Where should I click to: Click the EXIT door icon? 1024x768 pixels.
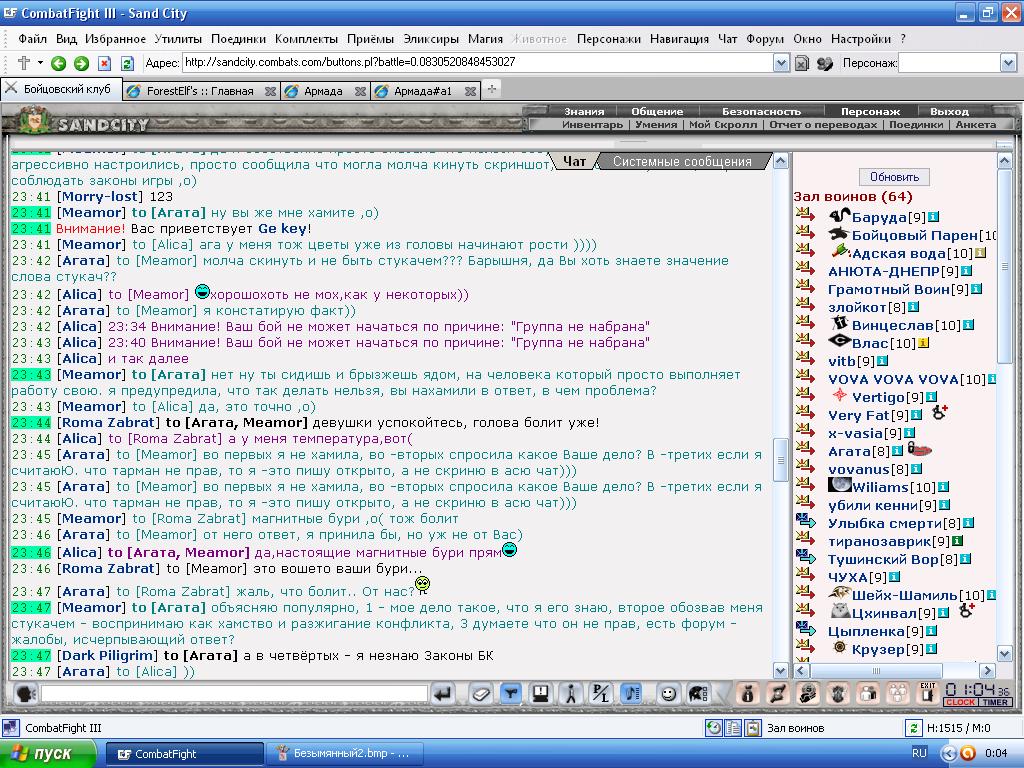pos(927,694)
